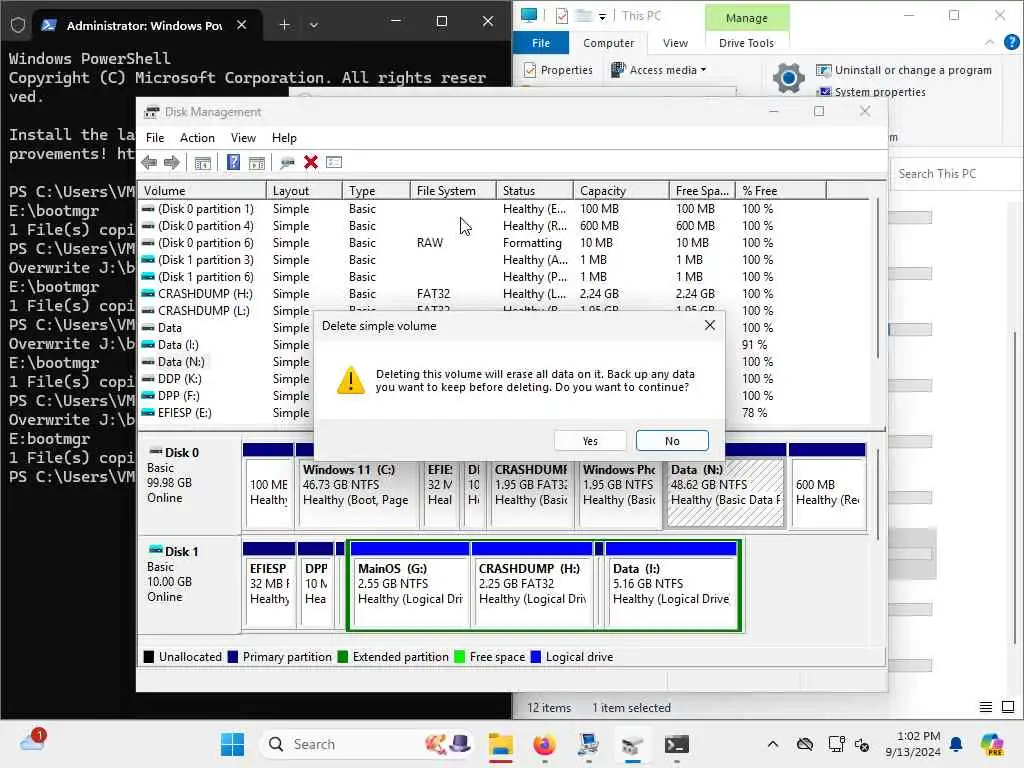
Task: Open Windows Start button
Action: tap(232, 744)
